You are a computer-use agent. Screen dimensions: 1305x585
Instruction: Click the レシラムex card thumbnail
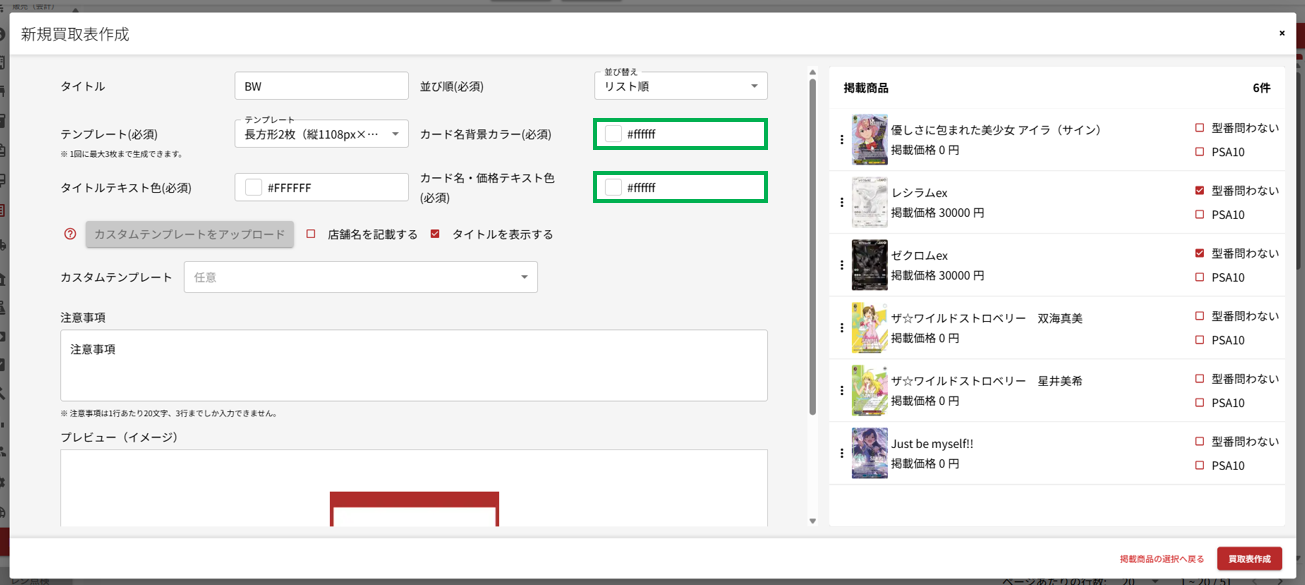pyautogui.click(x=869, y=203)
